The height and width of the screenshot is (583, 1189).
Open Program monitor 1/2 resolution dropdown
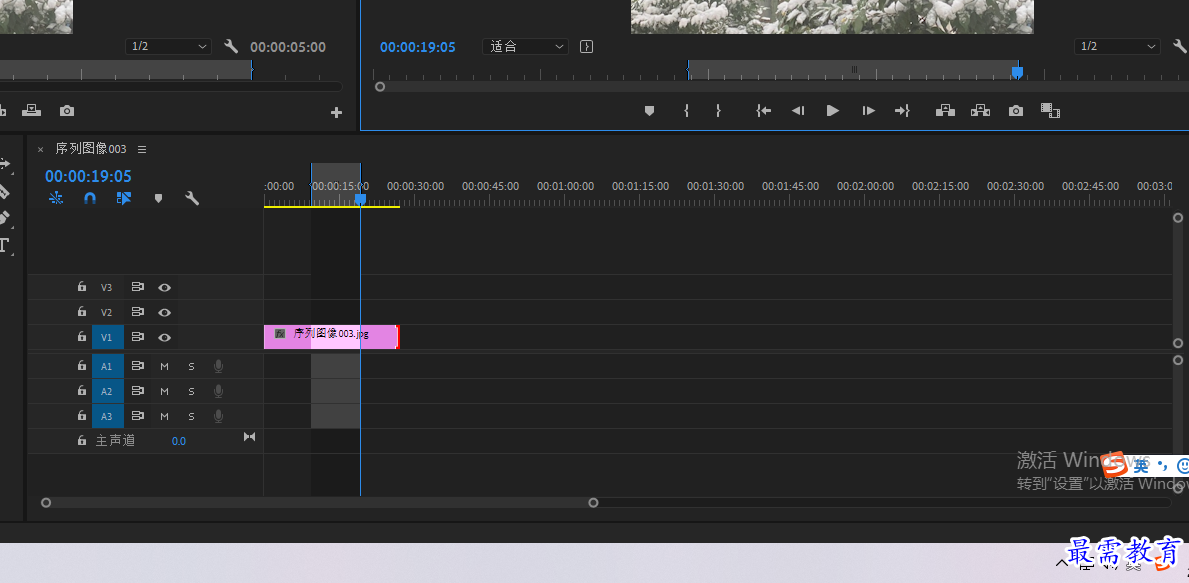[1118, 46]
